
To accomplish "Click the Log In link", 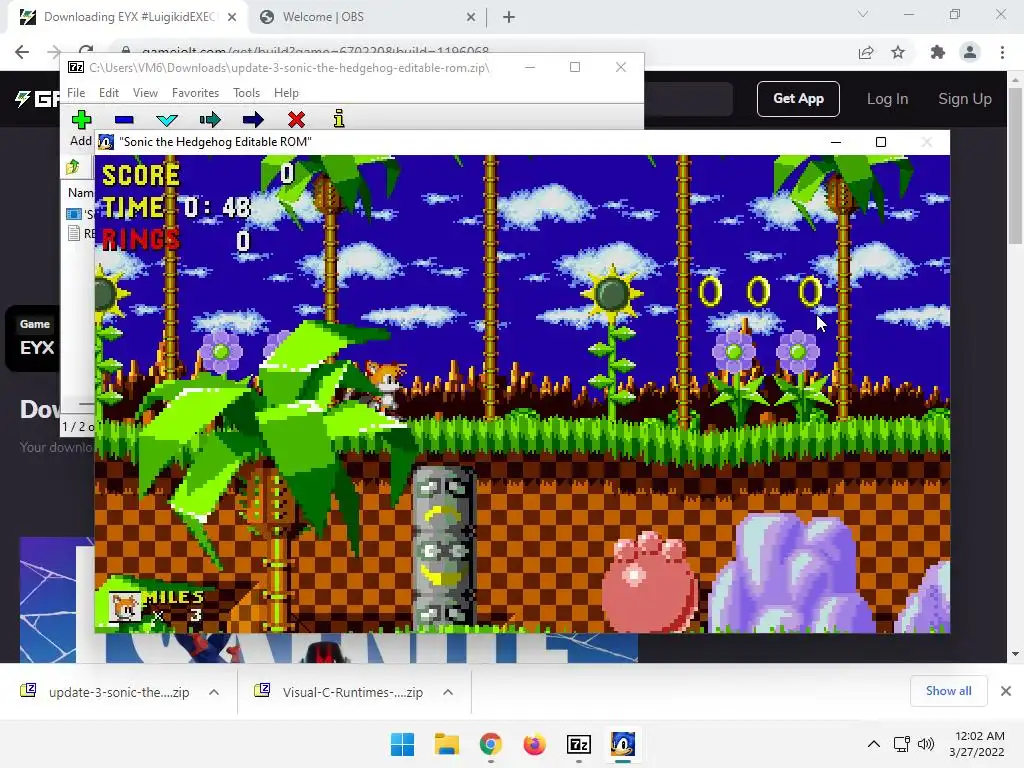I will [887, 99].
